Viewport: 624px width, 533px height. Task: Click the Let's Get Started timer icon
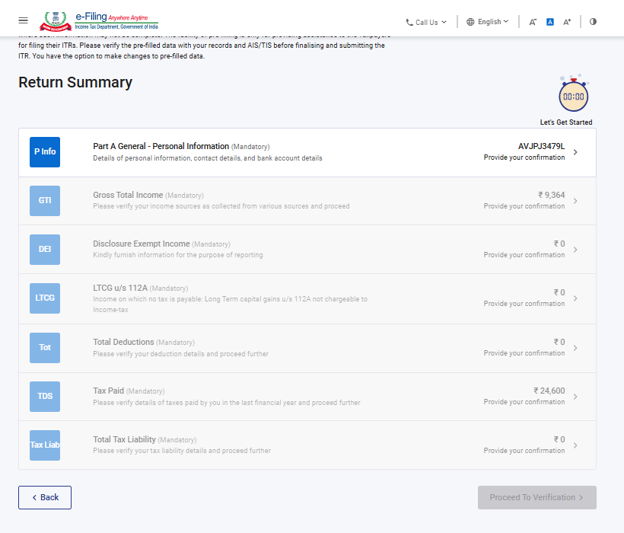click(x=573, y=97)
